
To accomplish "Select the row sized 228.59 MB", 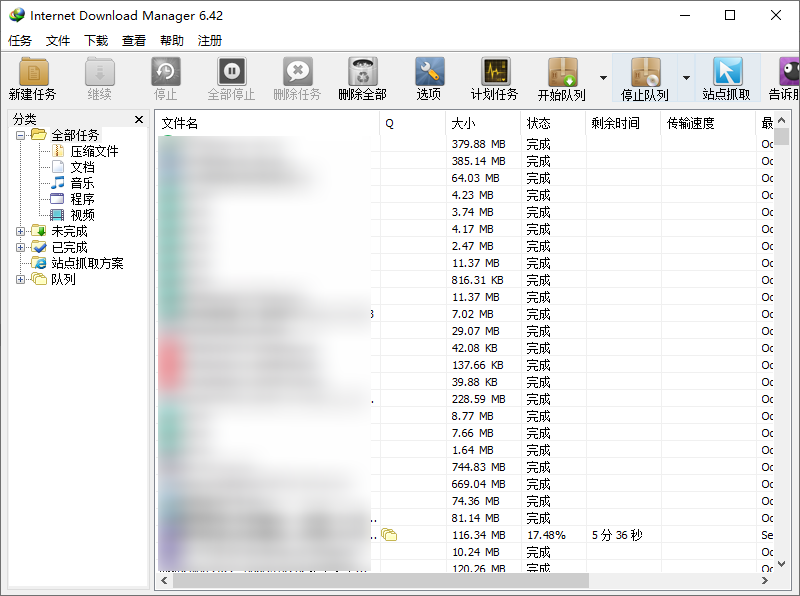I will [465, 399].
